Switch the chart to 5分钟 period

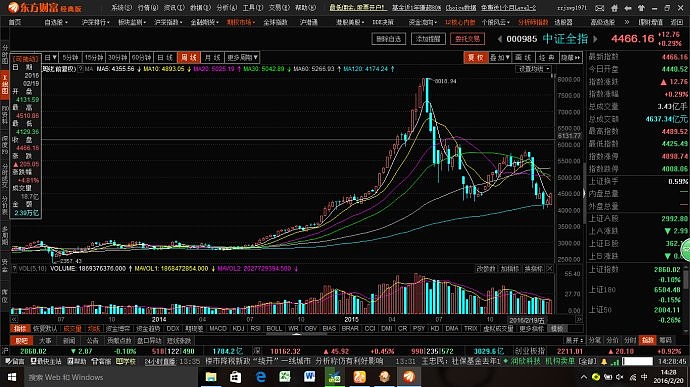[x=70, y=57]
